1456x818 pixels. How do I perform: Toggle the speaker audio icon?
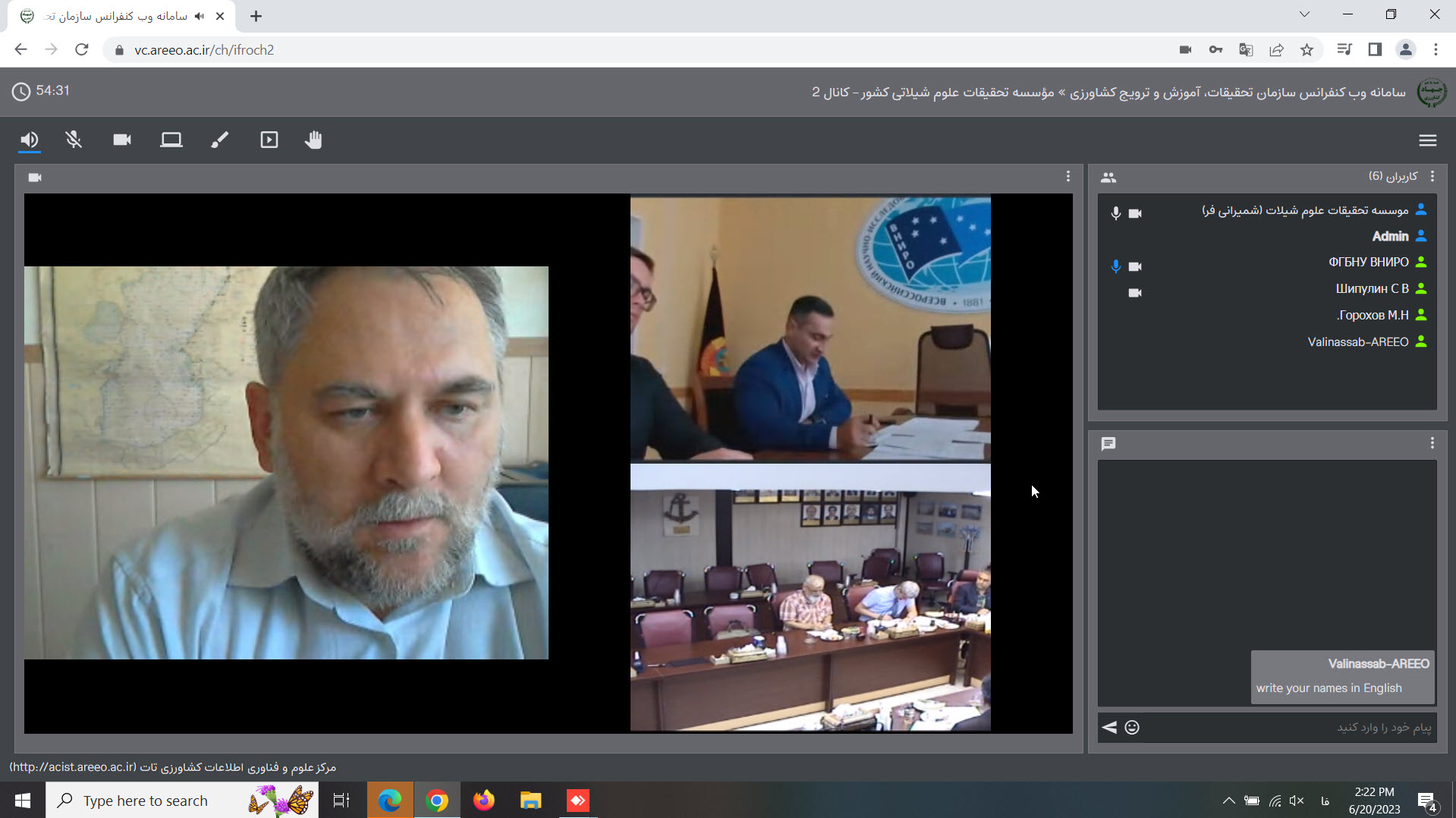[x=30, y=140]
